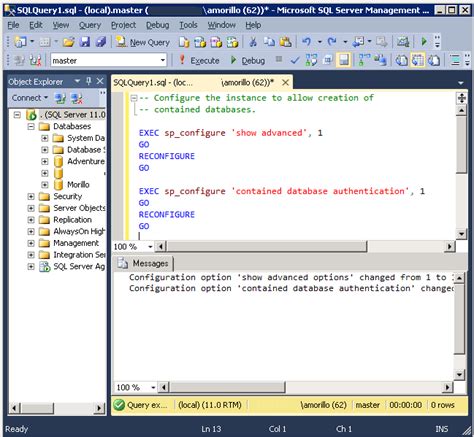Select the Messages results tab
Viewport: 474px width, 437px height.
click(x=144, y=263)
